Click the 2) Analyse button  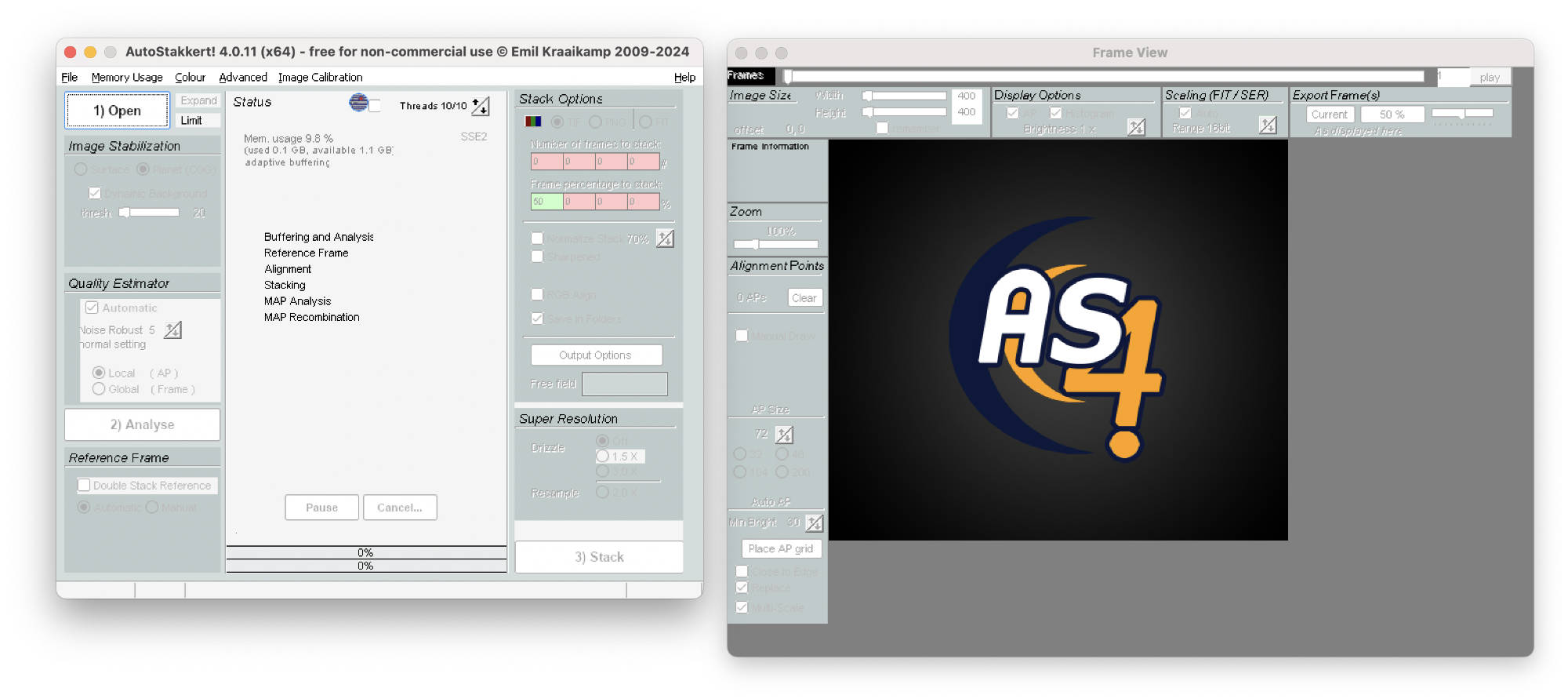pyautogui.click(x=142, y=424)
